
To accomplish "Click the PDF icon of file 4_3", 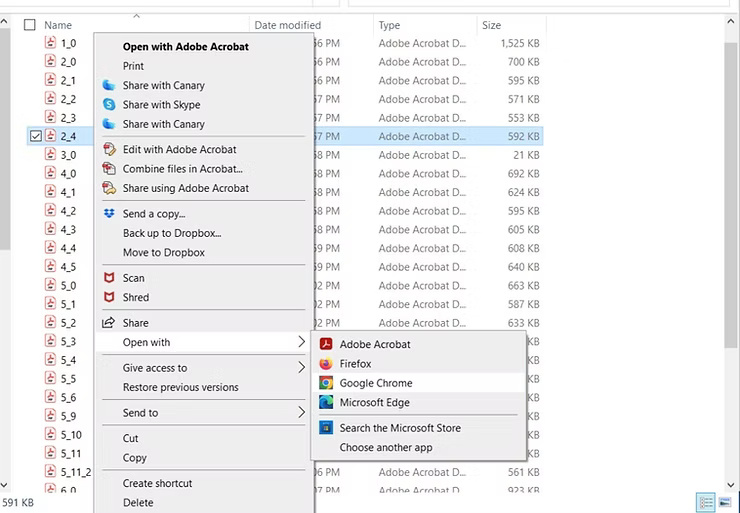I will coord(50,229).
